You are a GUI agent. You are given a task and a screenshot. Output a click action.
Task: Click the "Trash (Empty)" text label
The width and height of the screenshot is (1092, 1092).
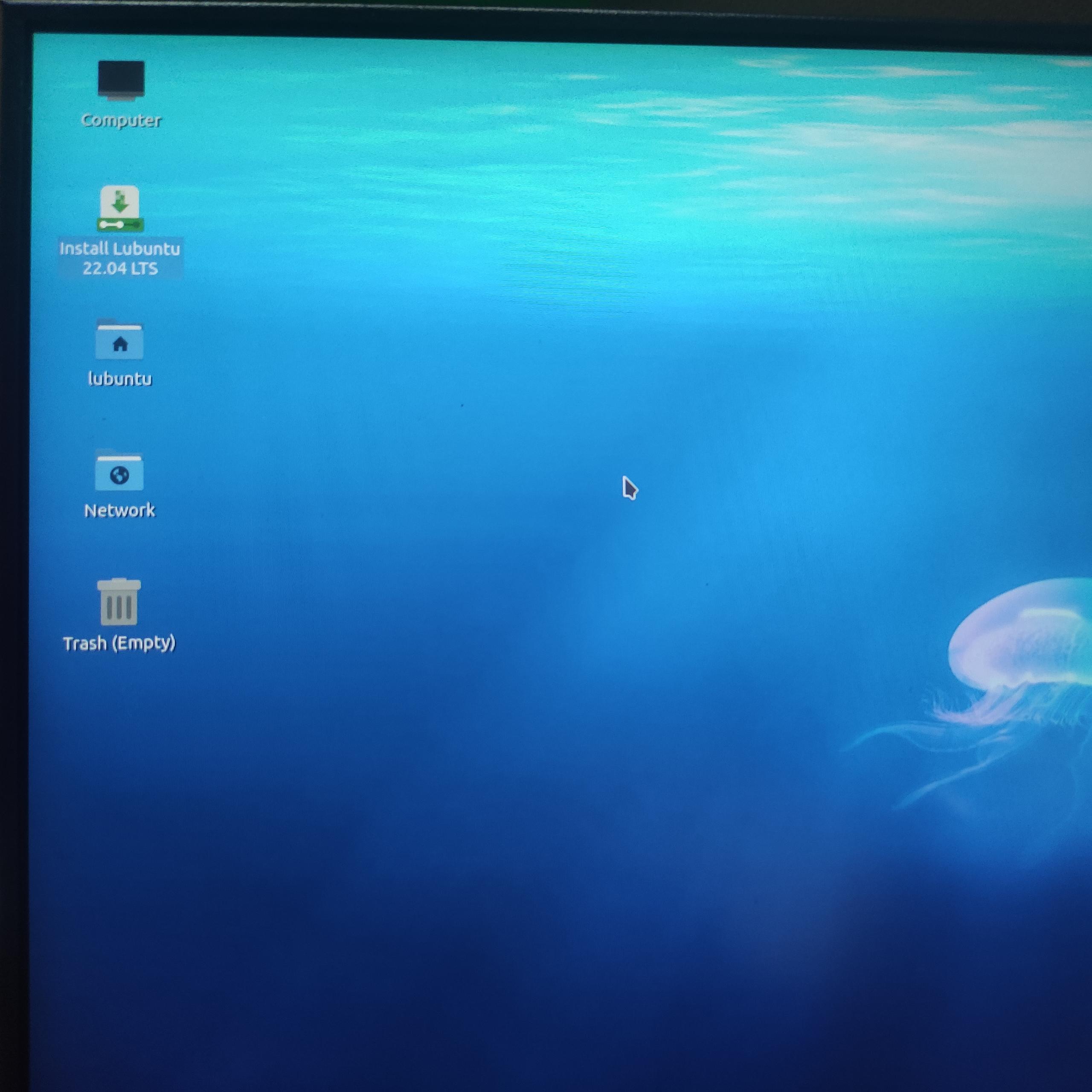pos(119,643)
